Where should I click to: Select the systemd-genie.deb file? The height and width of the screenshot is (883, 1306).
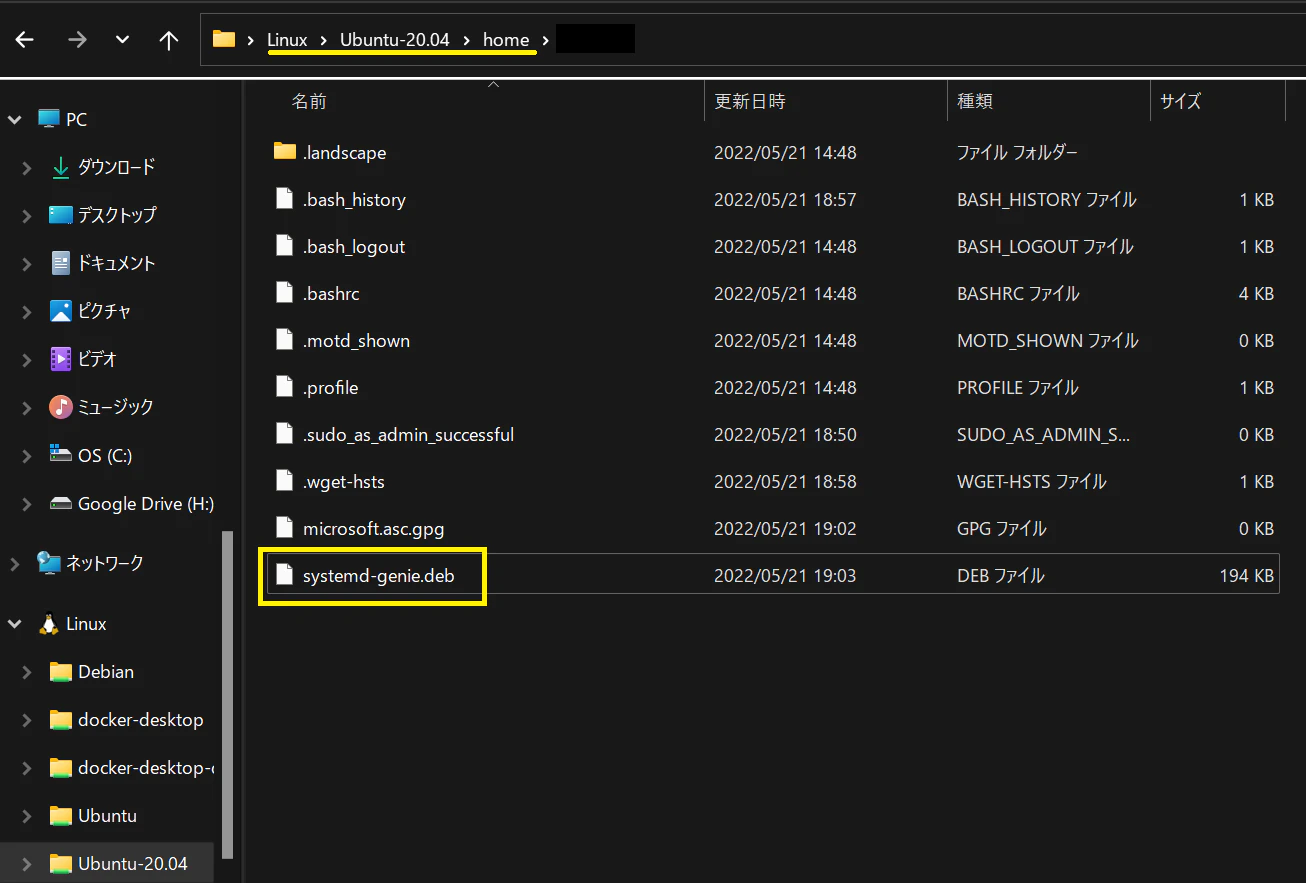772,575
